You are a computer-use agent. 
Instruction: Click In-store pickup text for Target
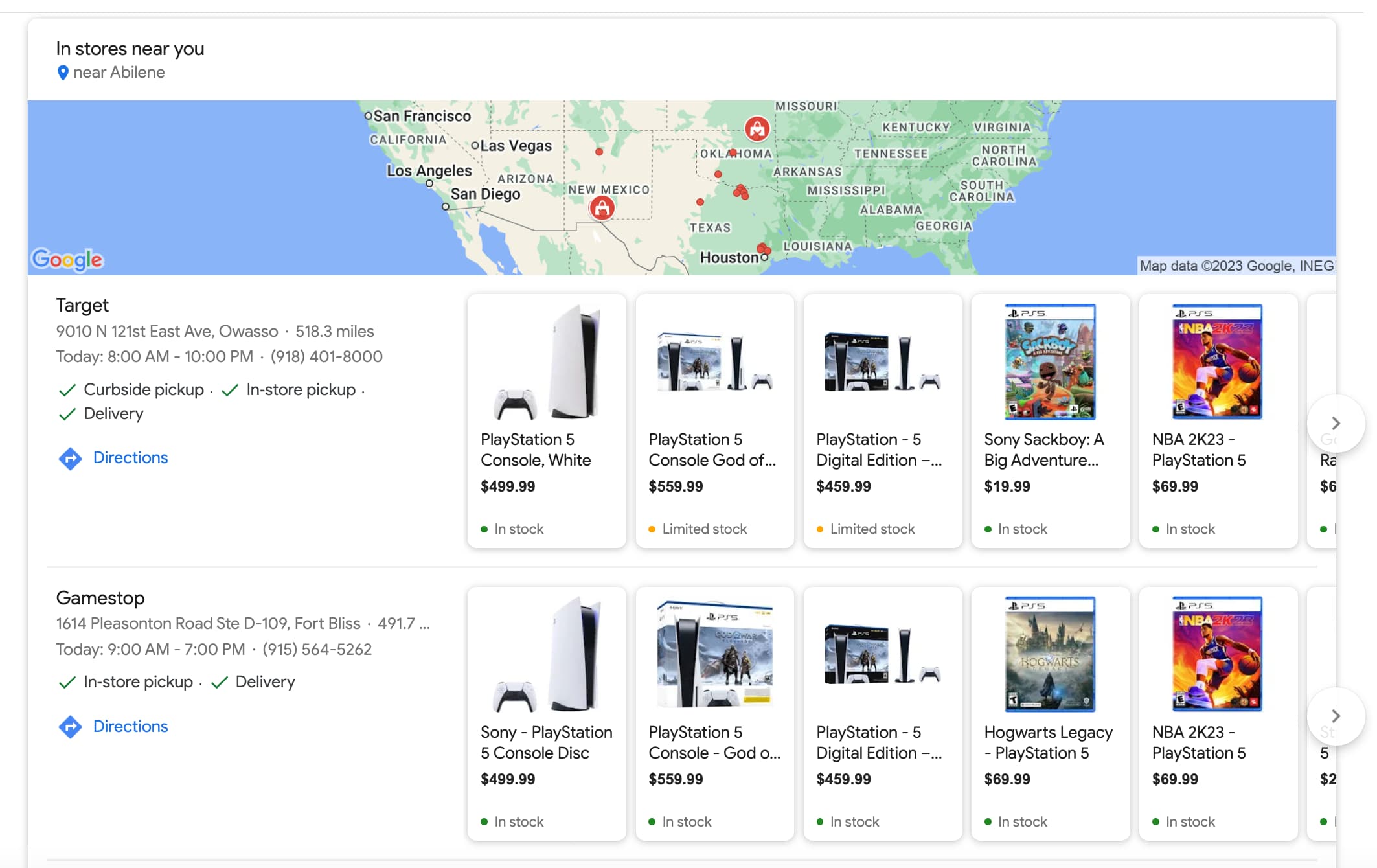tap(301, 390)
